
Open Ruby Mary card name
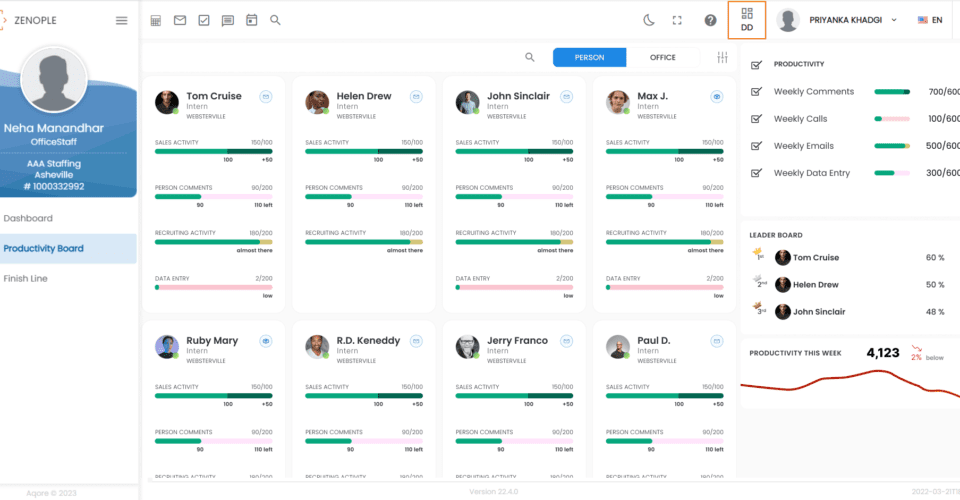point(212,340)
